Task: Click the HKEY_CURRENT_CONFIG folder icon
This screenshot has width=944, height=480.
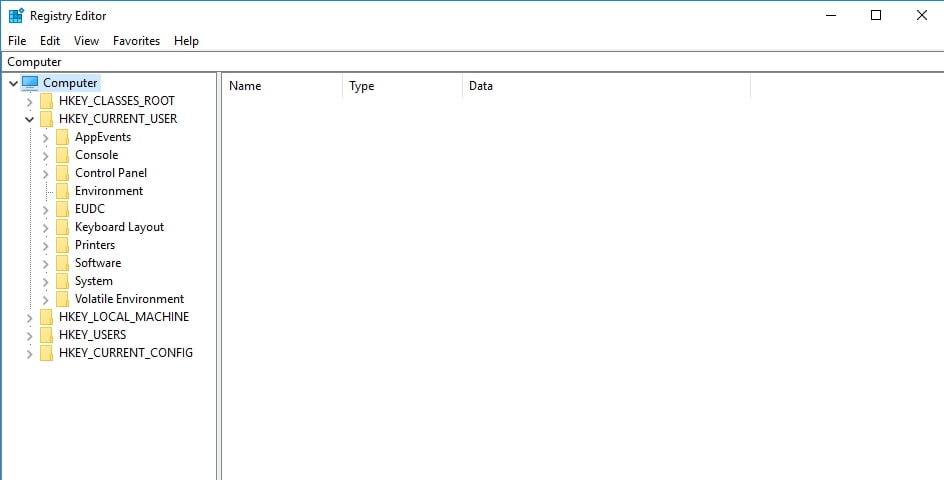Action: click(46, 353)
